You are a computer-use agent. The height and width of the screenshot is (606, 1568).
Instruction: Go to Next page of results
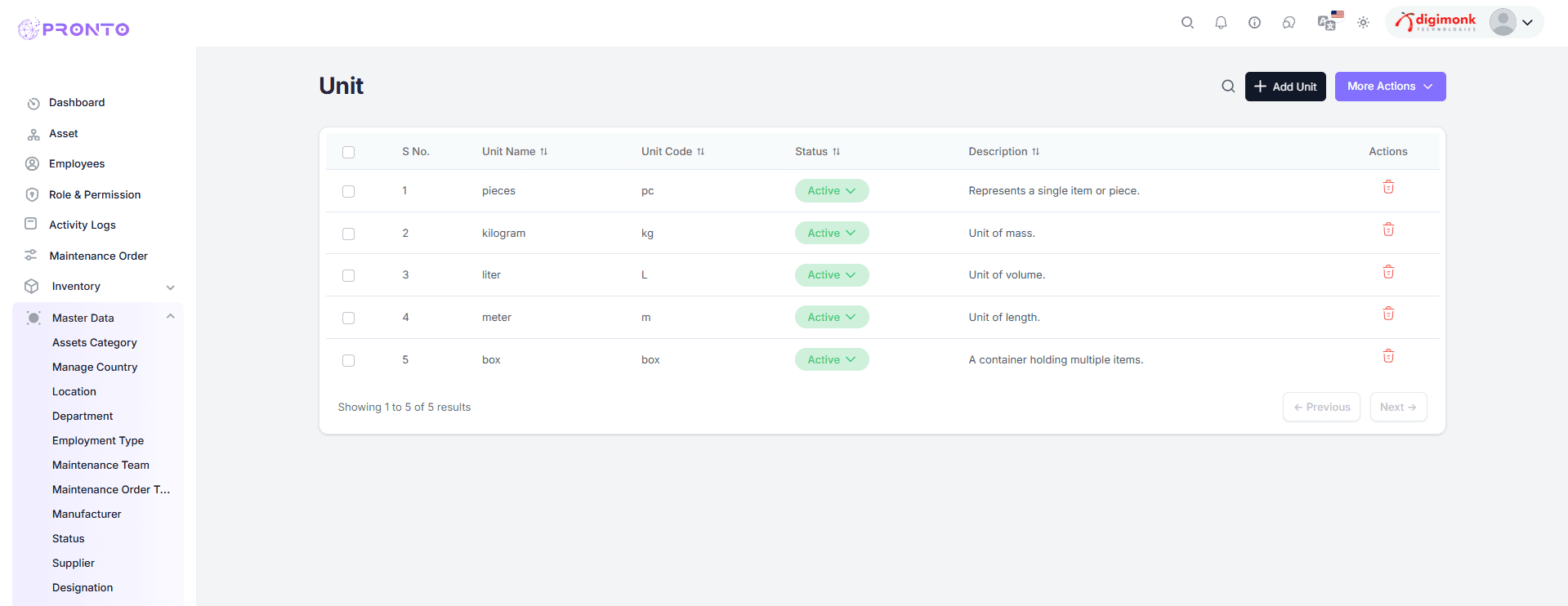point(1397,407)
